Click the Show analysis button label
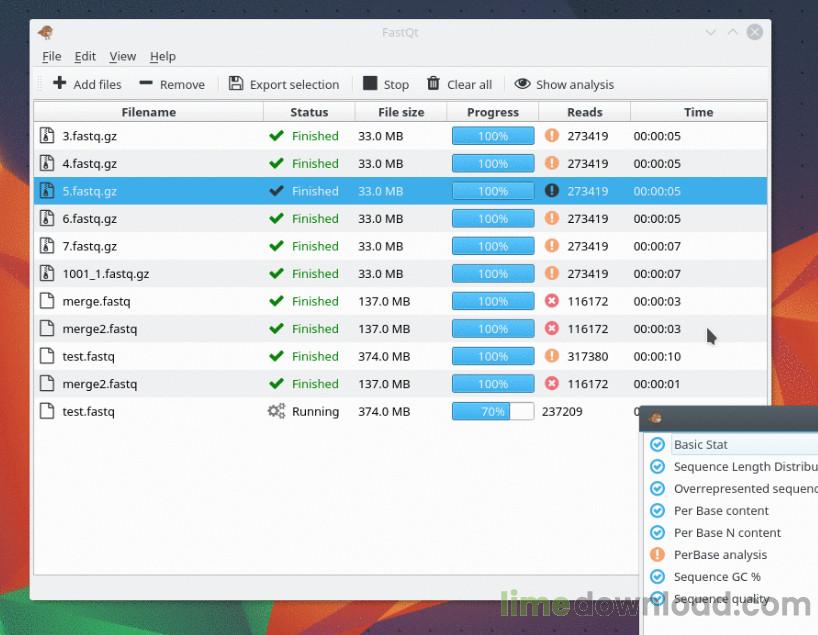This screenshot has height=635, width=818. [575, 85]
